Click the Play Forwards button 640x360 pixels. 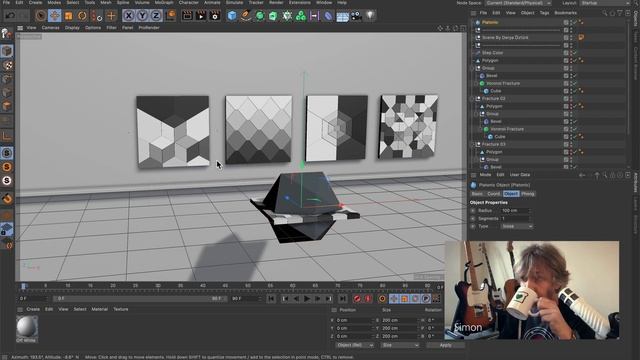point(307,299)
